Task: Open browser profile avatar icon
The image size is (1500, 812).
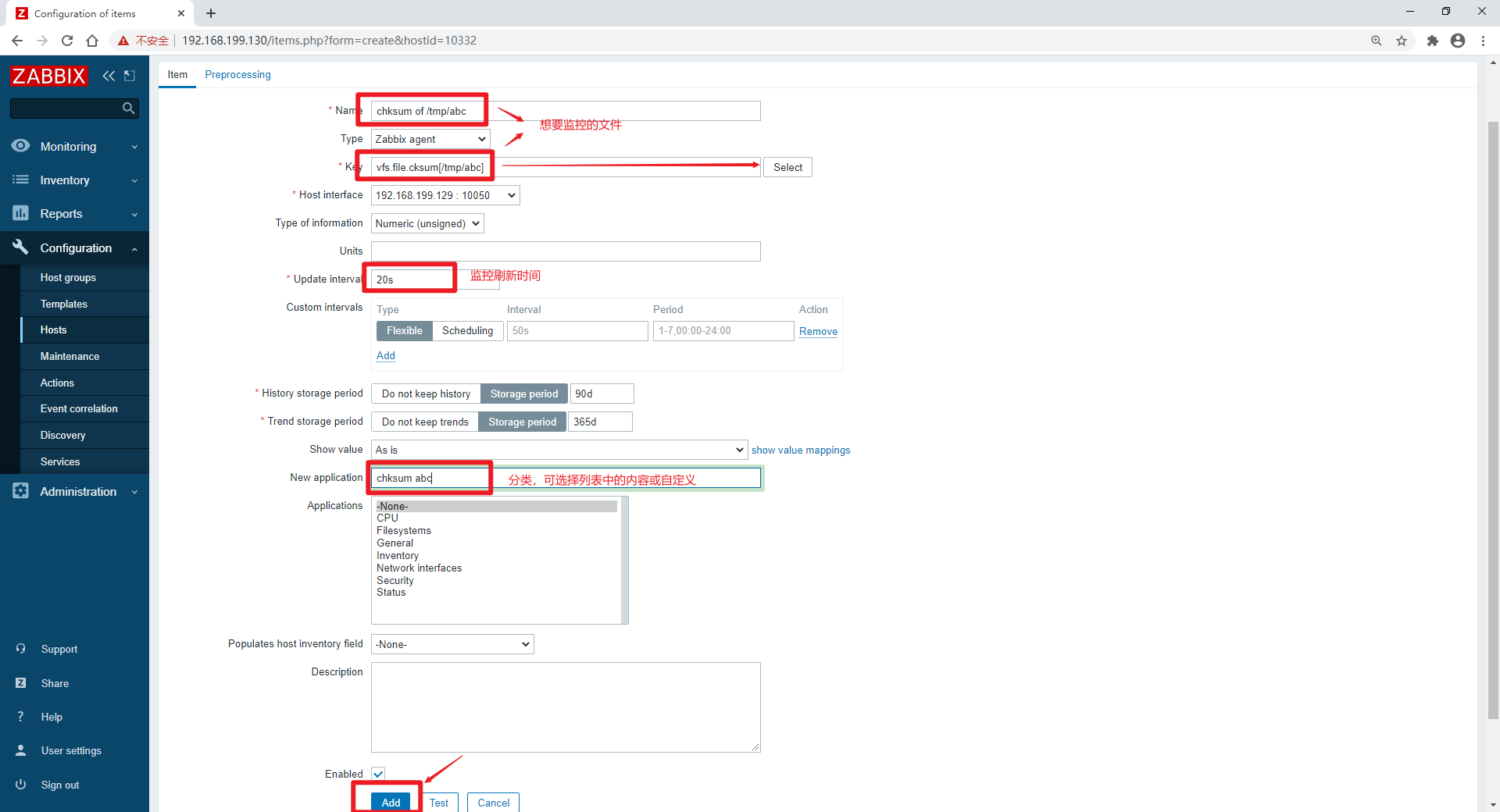Action: pyautogui.click(x=1458, y=41)
